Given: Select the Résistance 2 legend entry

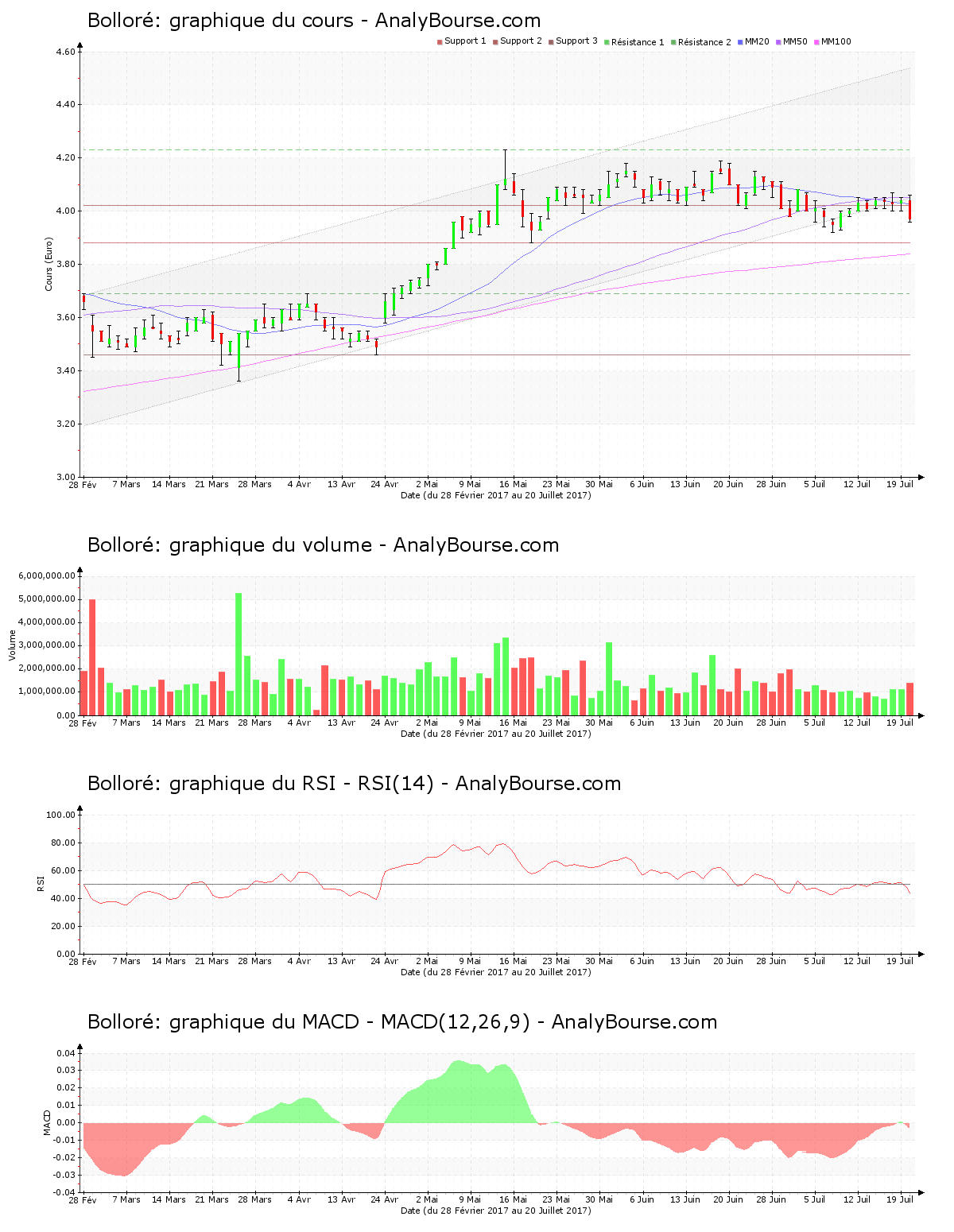Looking at the screenshot, I should [x=701, y=42].
